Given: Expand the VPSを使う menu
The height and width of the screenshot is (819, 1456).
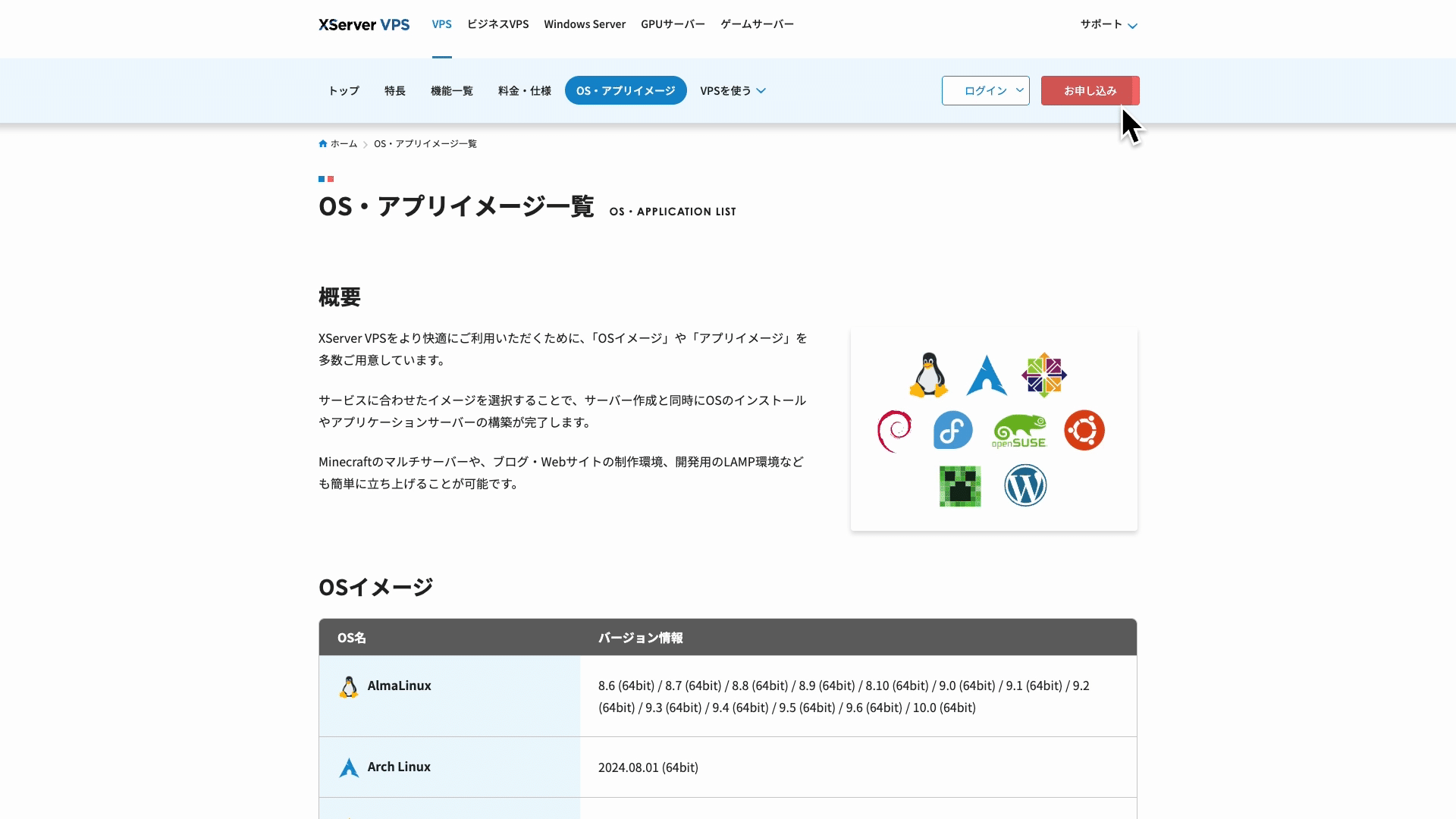Looking at the screenshot, I should (x=733, y=90).
